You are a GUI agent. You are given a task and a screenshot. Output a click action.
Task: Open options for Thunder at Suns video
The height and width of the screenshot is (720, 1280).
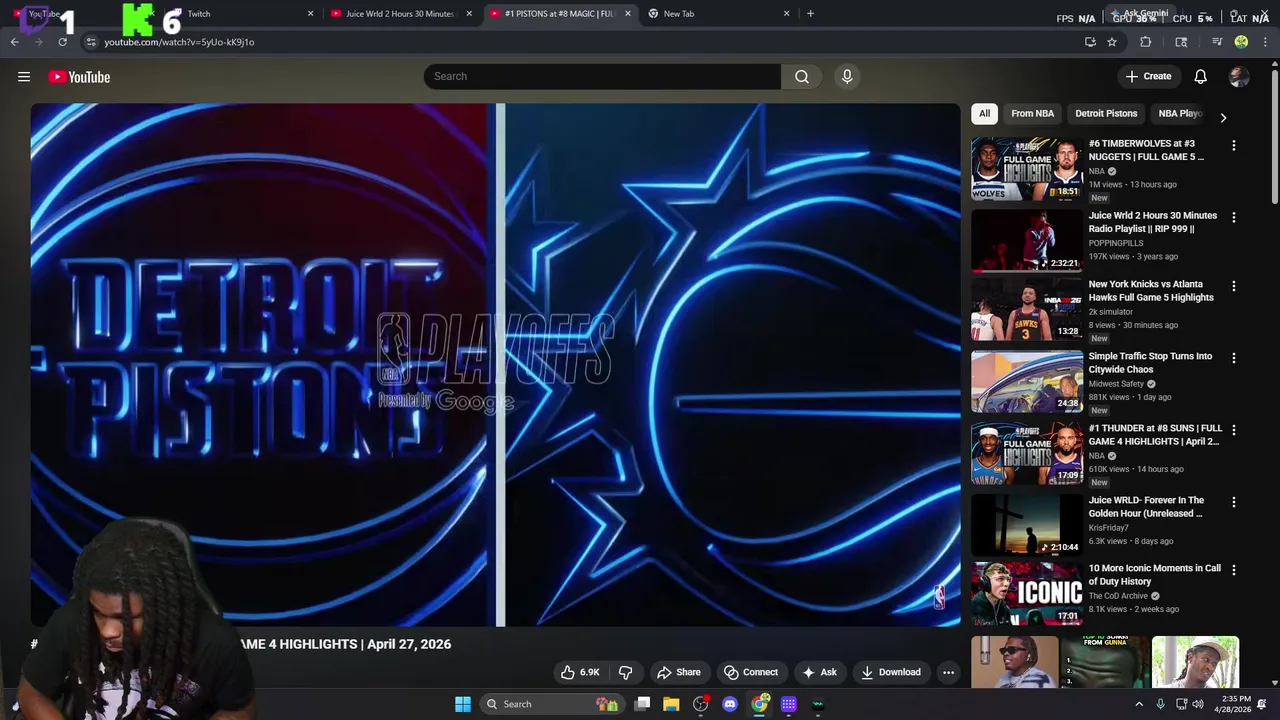click(x=1233, y=430)
